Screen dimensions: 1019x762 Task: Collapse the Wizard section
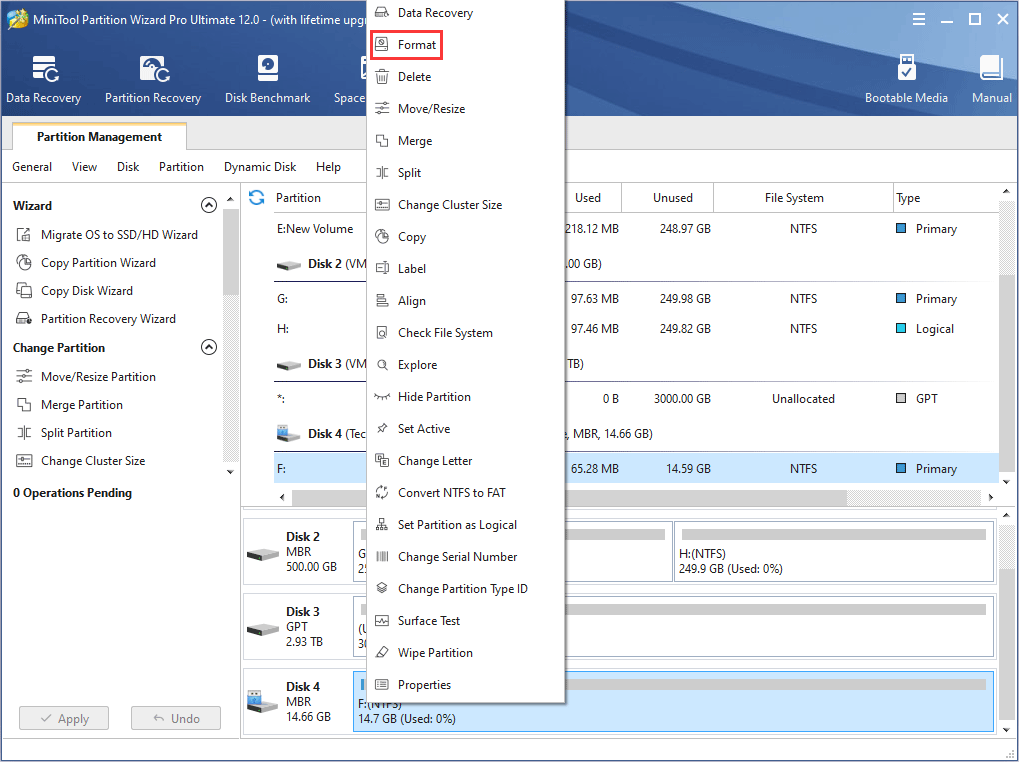tap(209, 205)
